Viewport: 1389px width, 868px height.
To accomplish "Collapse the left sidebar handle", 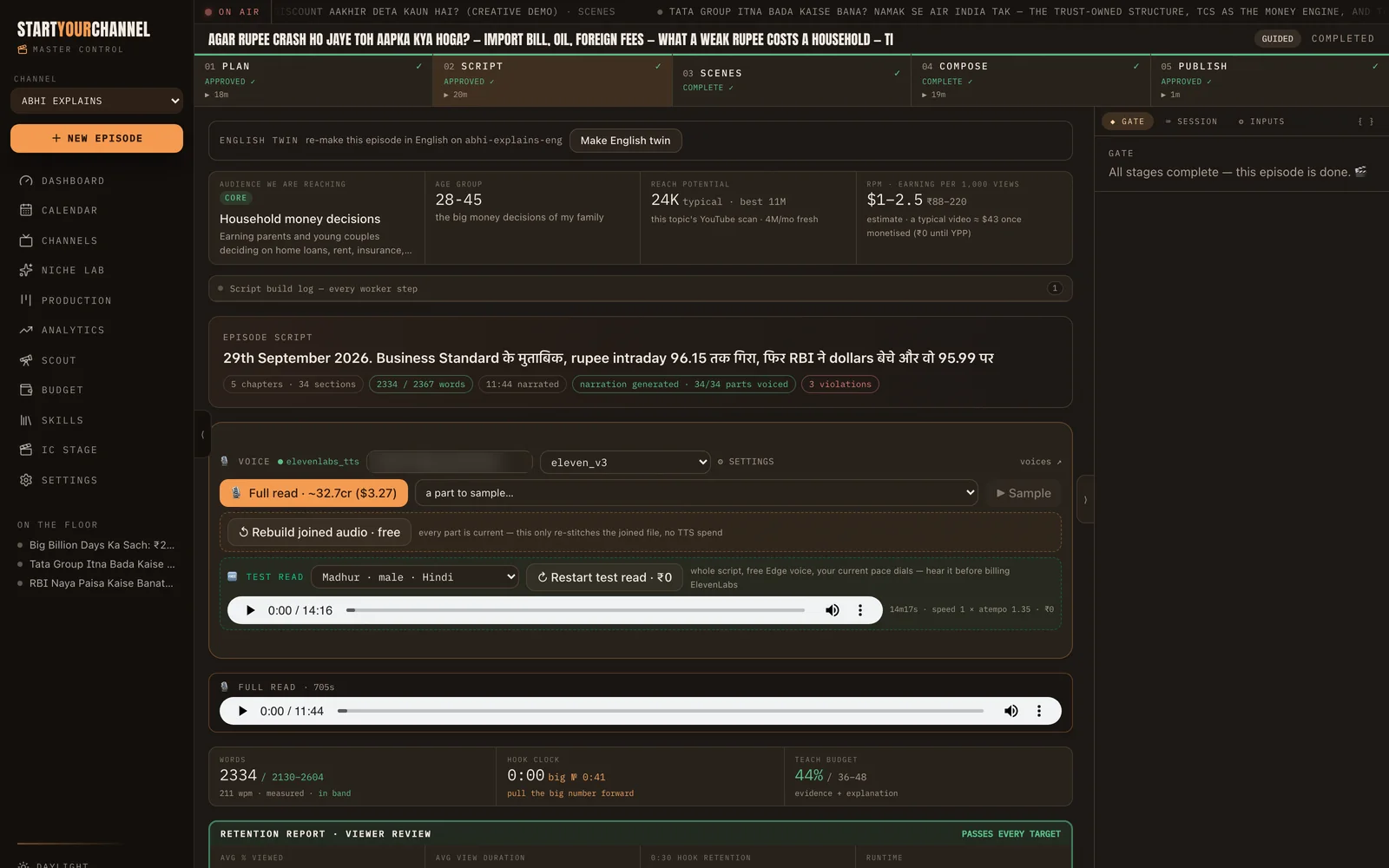I will 202,434.
